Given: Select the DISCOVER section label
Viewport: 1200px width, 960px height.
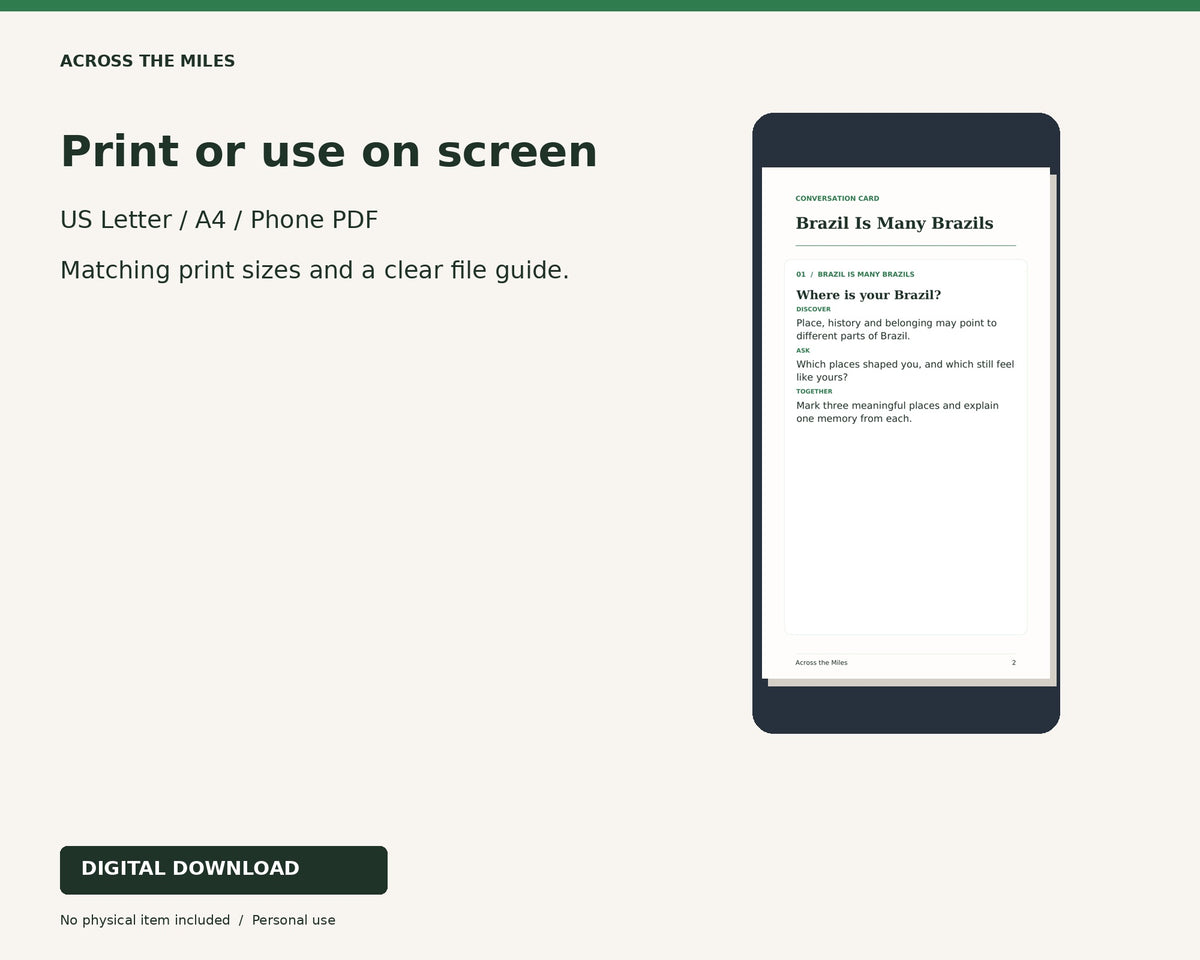Looking at the screenshot, I should (813, 309).
